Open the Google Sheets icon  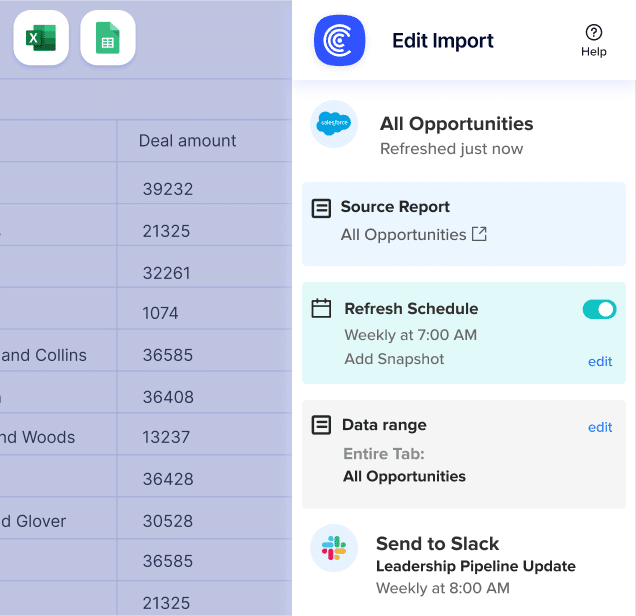[108, 38]
